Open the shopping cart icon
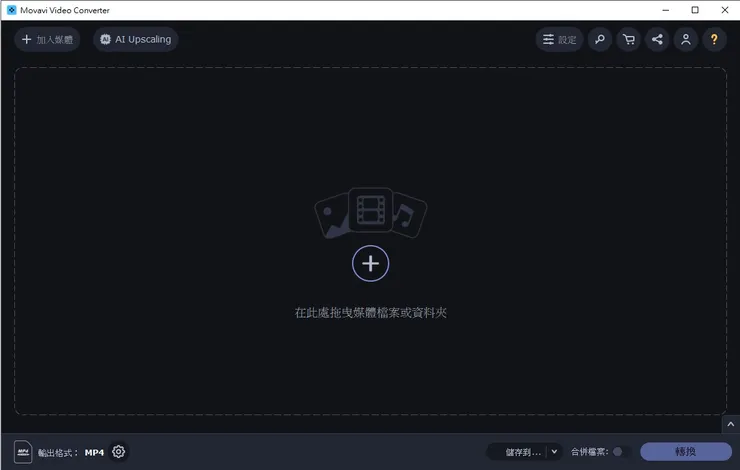 click(x=629, y=40)
